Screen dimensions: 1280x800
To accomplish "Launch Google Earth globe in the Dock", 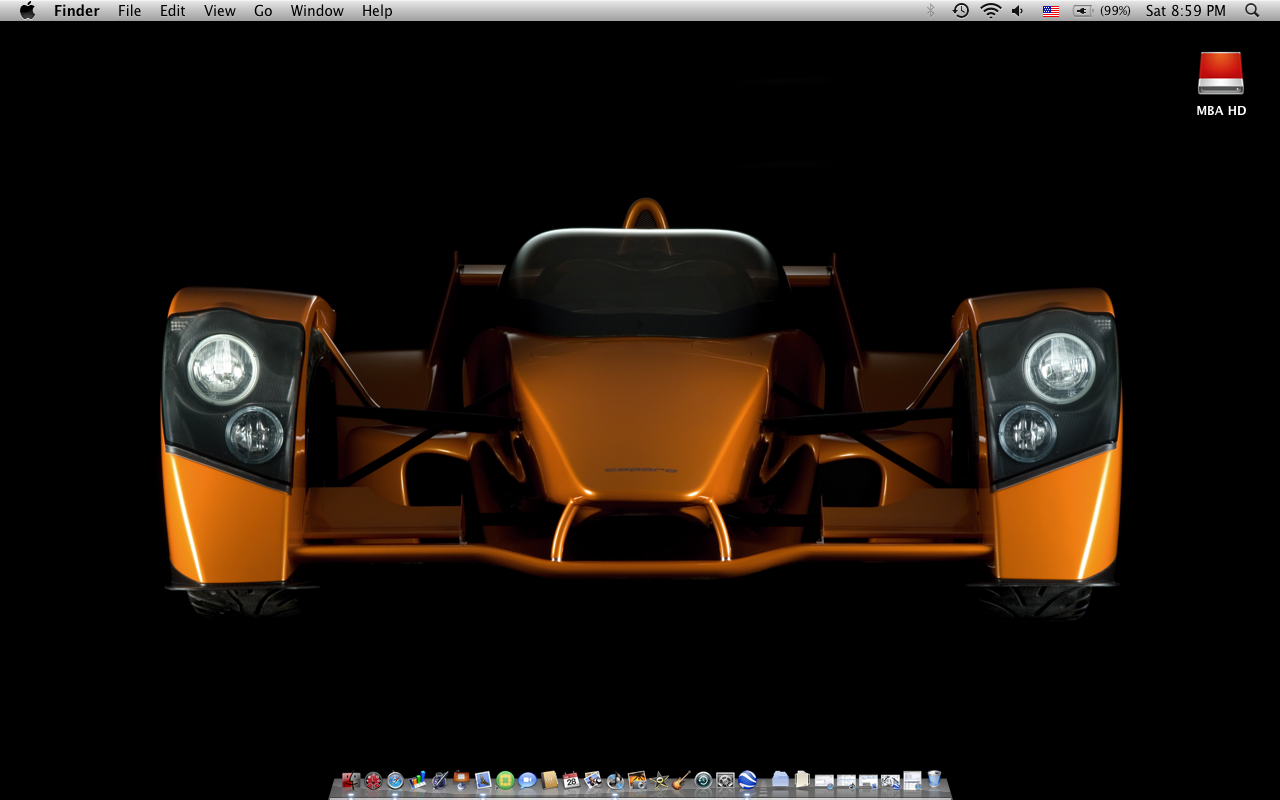I will pyautogui.click(x=747, y=780).
